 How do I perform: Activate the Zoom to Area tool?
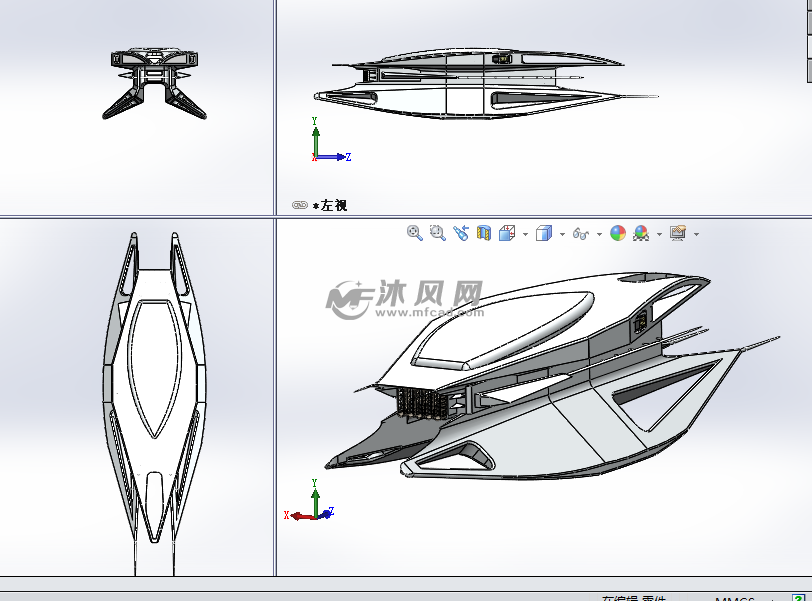tap(437, 233)
